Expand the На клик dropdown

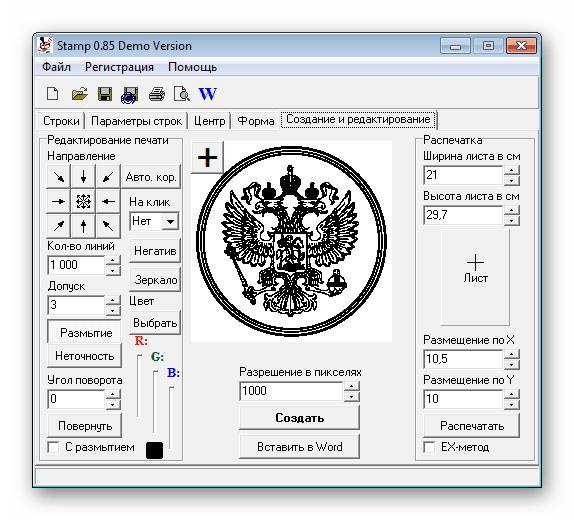(170, 222)
